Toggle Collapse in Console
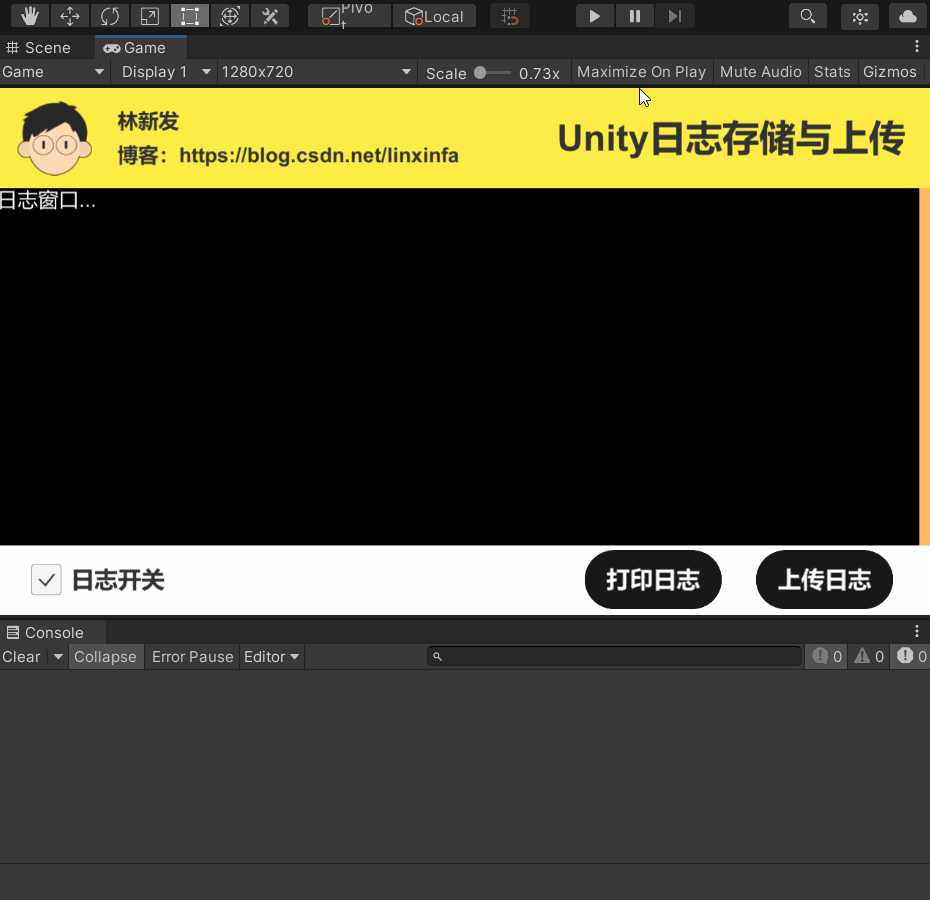The image size is (930, 900). (106, 657)
